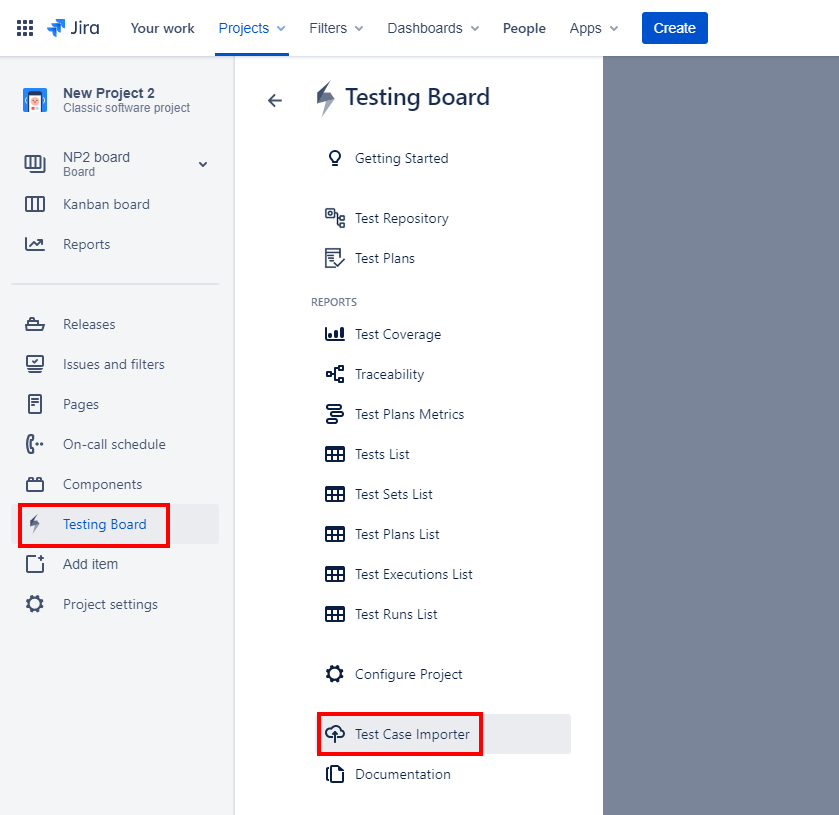Click the Getting Started lightbulb icon
Viewport: 839px width, 815px height.
pos(335,158)
